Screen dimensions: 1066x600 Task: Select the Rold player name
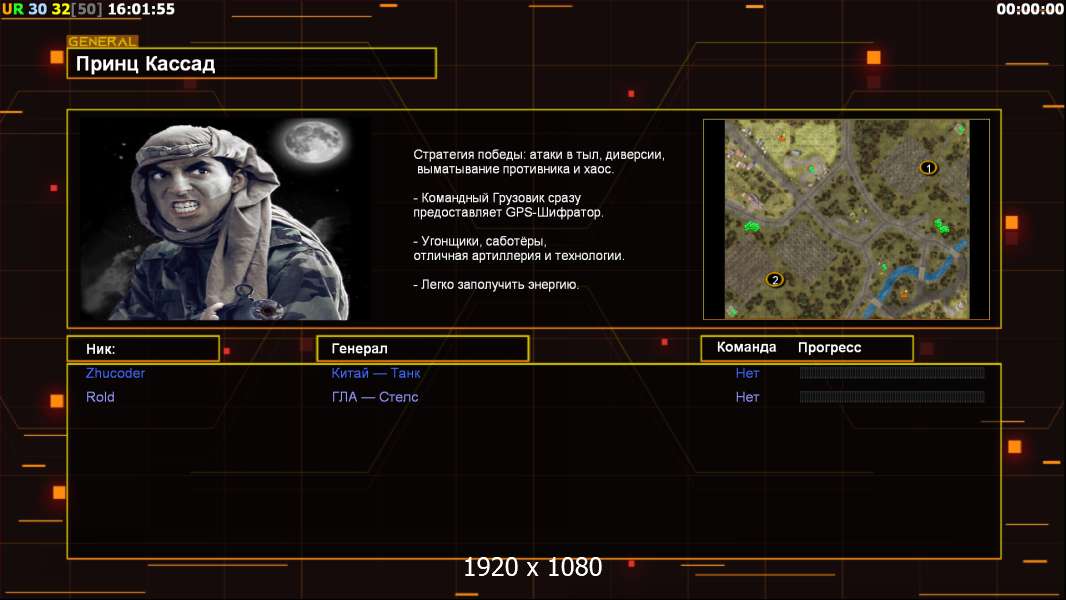pos(100,397)
